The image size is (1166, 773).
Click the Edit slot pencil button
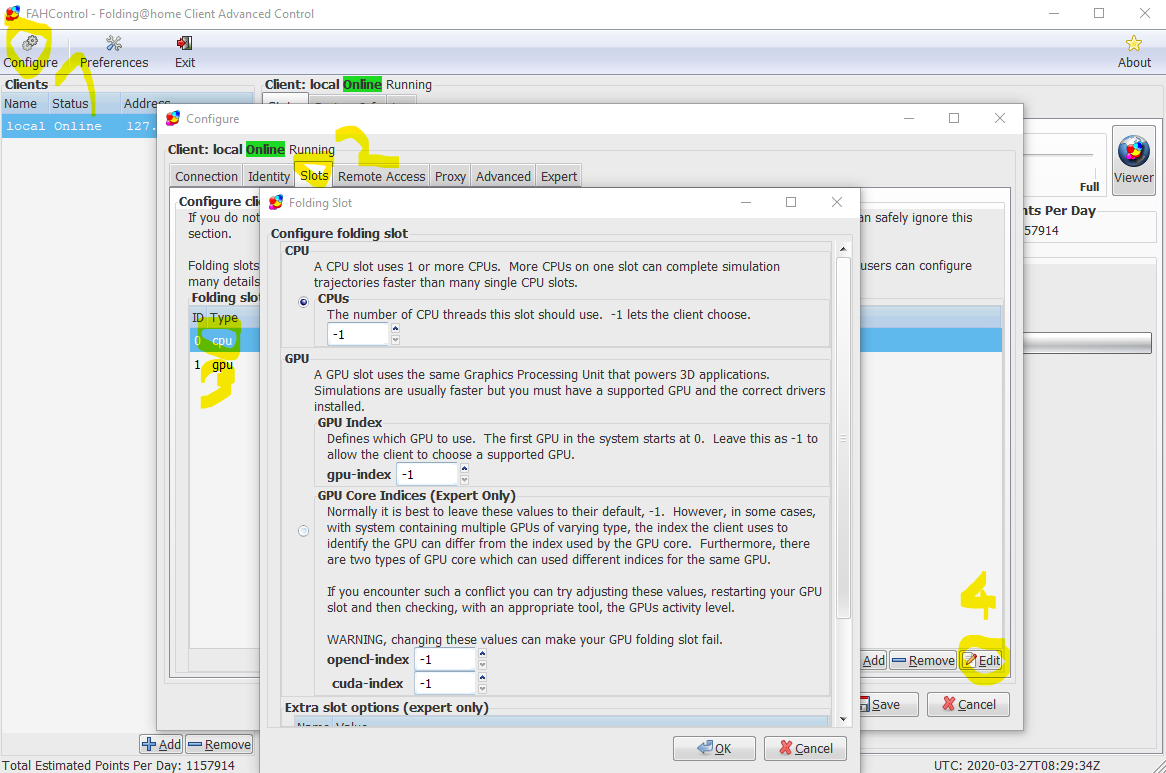[981, 660]
